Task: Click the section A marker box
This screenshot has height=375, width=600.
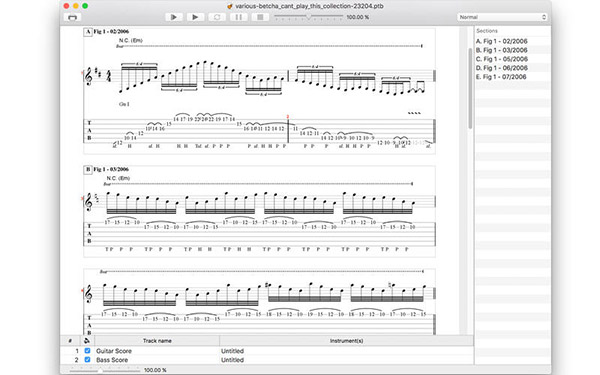Action: pos(88,32)
